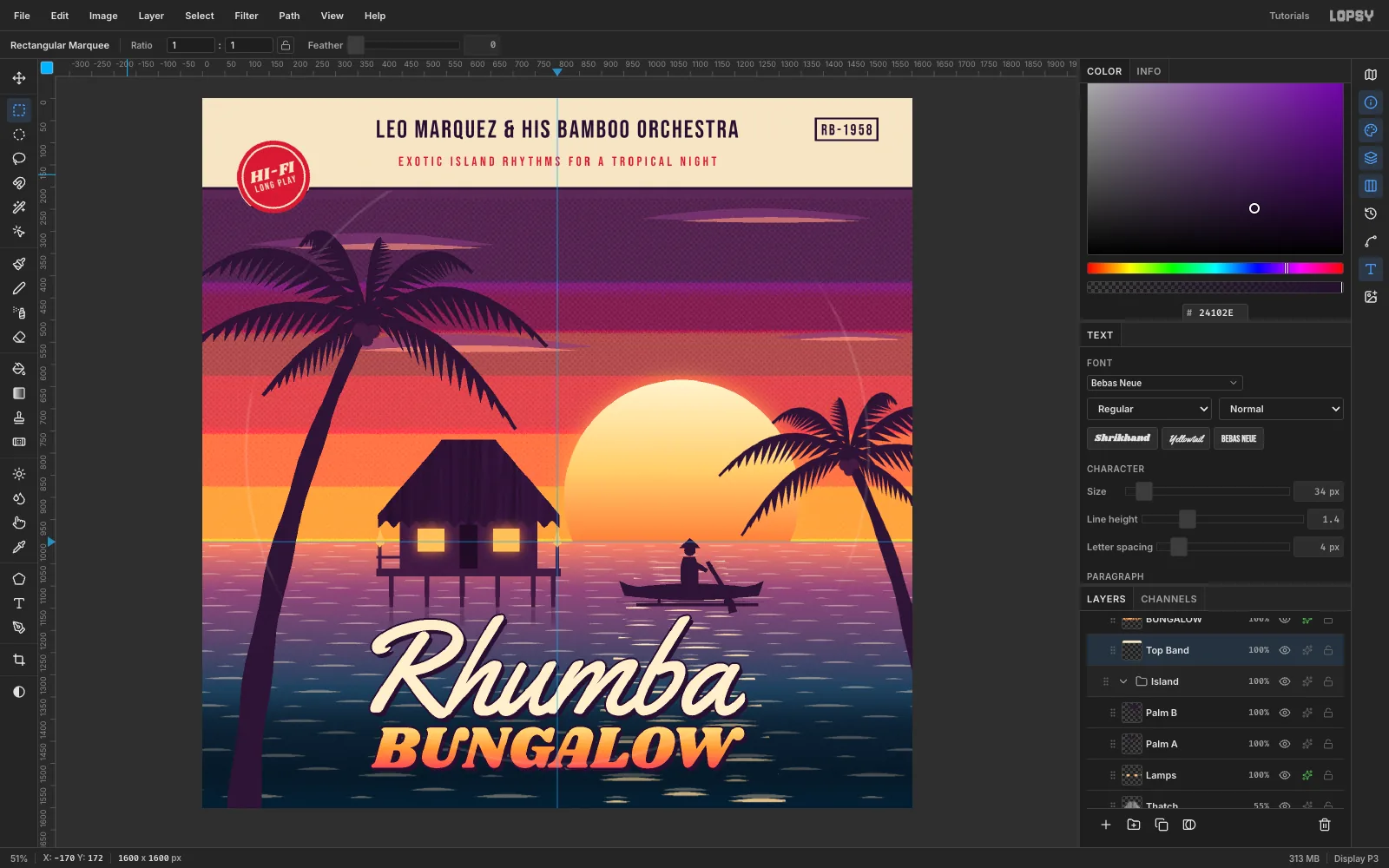Click the font Size slider
The image size is (1389, 868).
tap(1208, 491)
